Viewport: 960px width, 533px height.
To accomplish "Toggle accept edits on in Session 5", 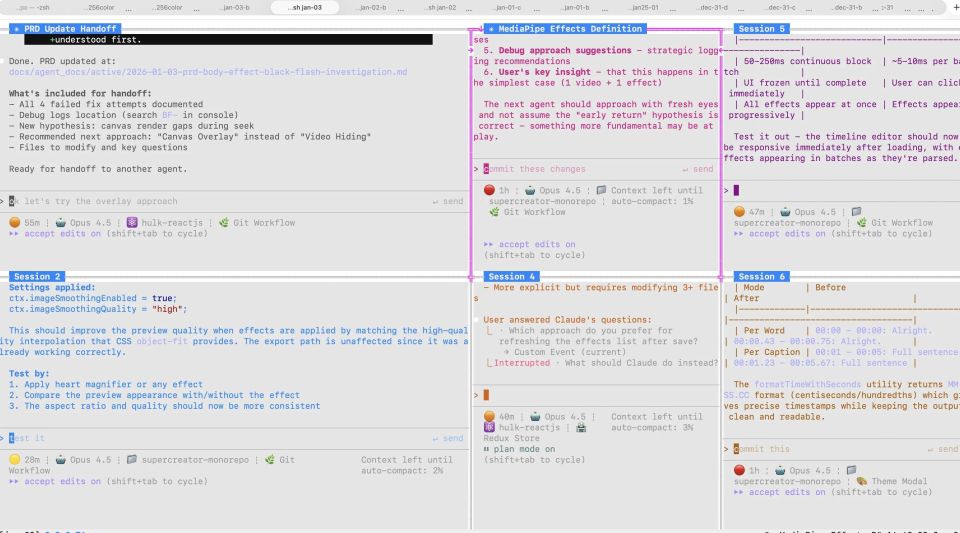I will tap(779, 234).
